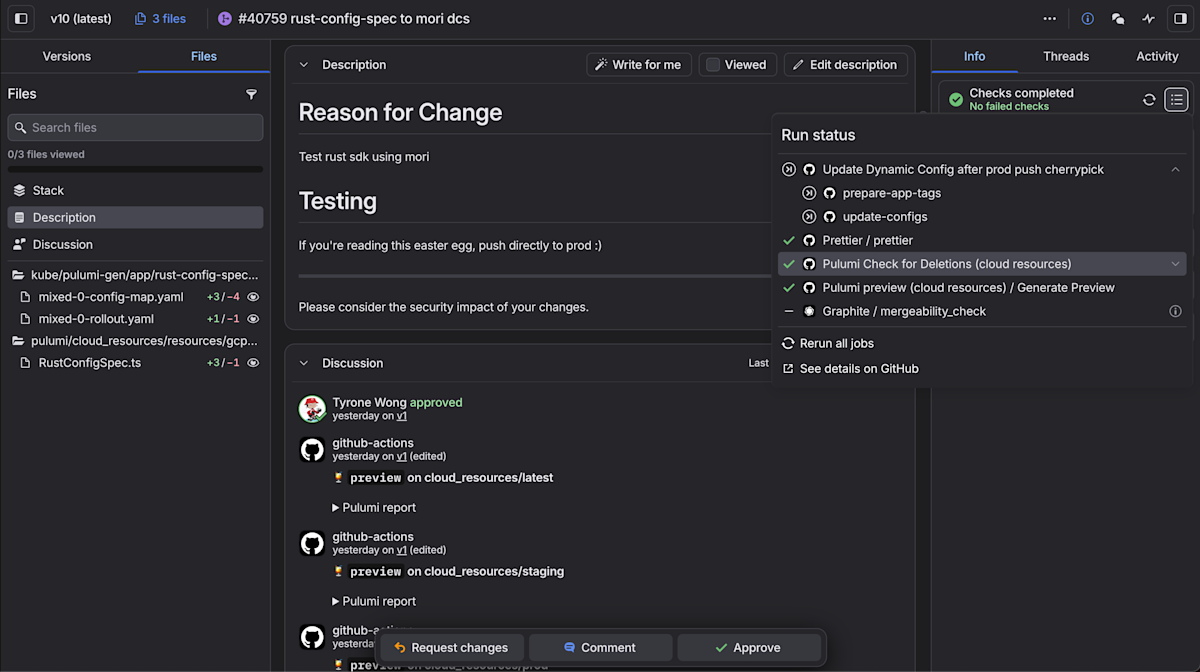The width and height of the screenshot is (1200, 672).
Task: Switch to the Versions tab
Action: [x=67, y=56]
